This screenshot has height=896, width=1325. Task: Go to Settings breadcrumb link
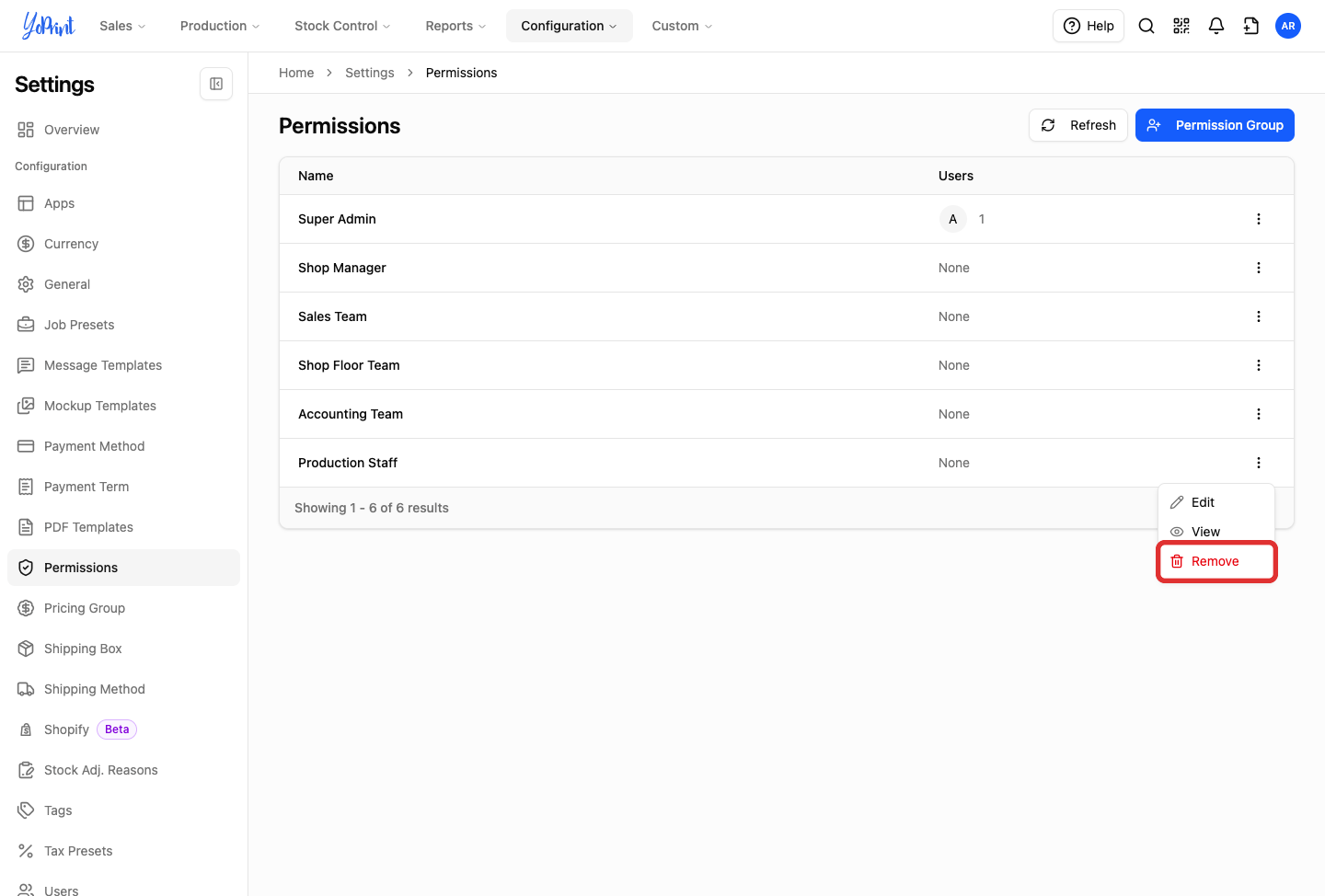[x=370, y=73]
